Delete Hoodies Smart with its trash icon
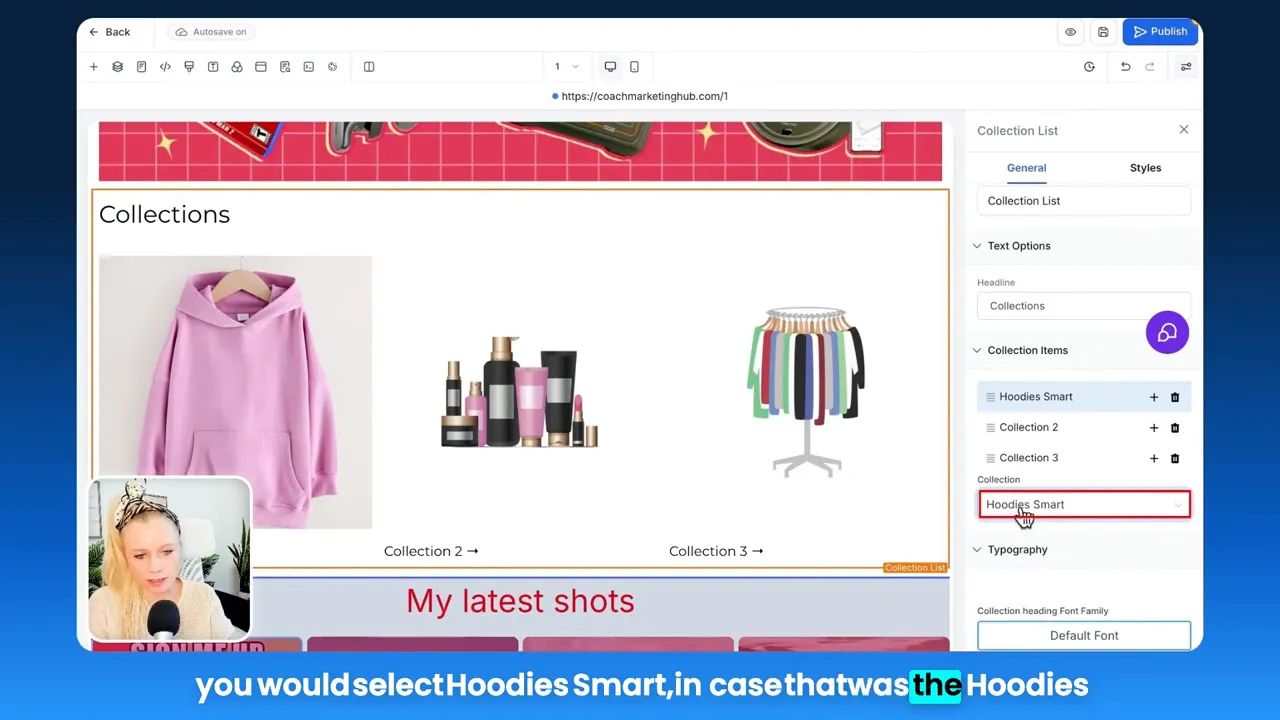Viewport: 1280px width, 720px height. pos(1175,397)
